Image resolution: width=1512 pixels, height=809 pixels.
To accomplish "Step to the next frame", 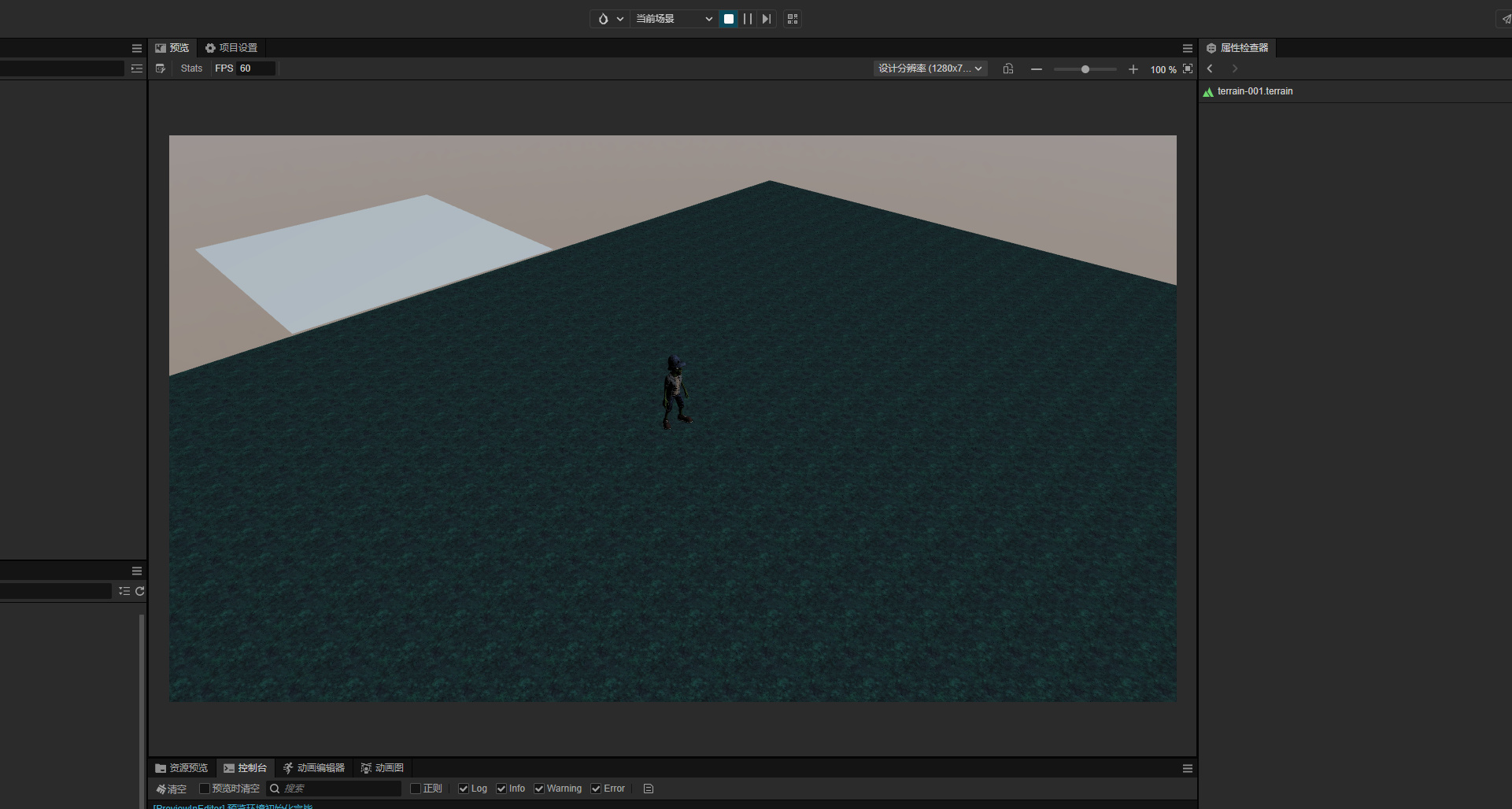I will (x=767, y=19).
